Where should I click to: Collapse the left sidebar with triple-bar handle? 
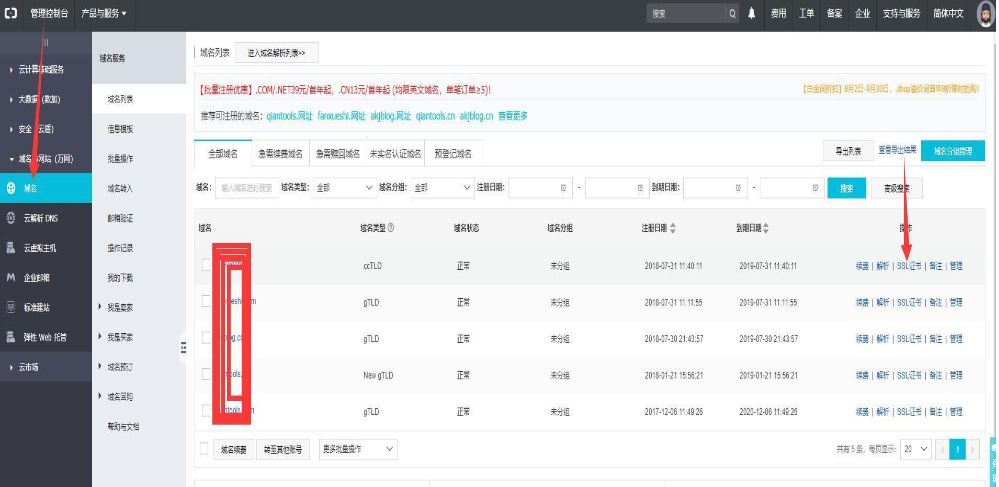tap(45, 43)
